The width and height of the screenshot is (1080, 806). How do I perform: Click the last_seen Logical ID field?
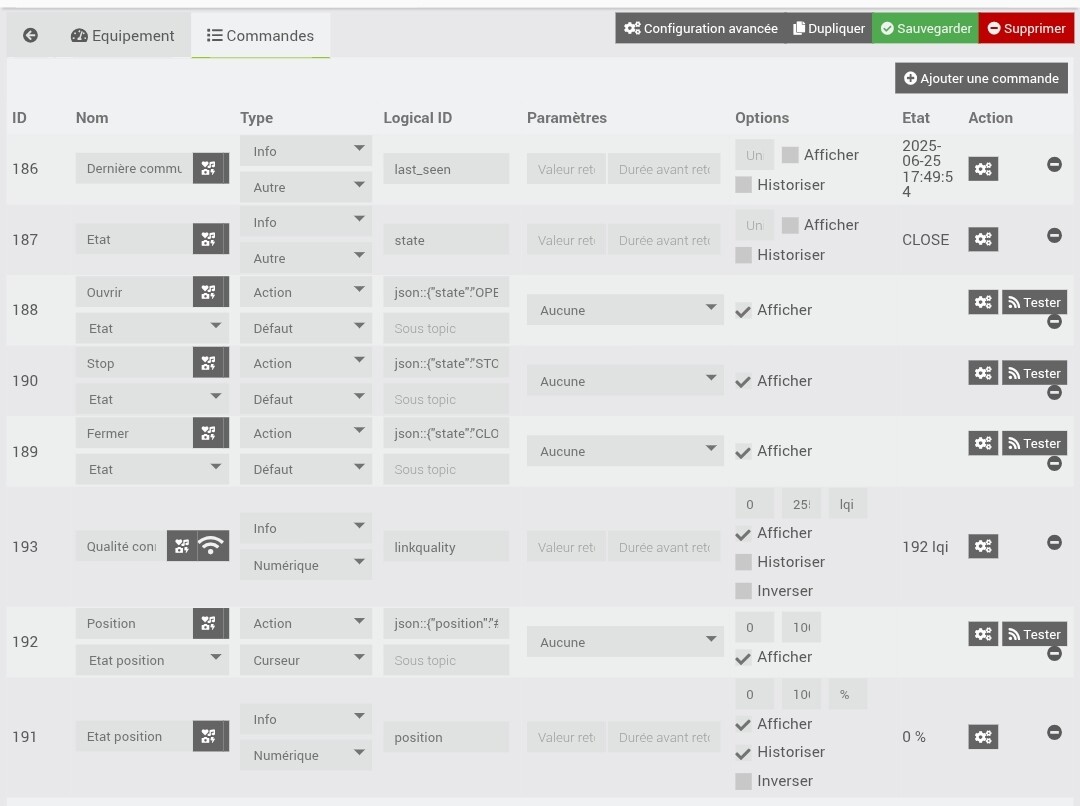(x=446, y=169)
